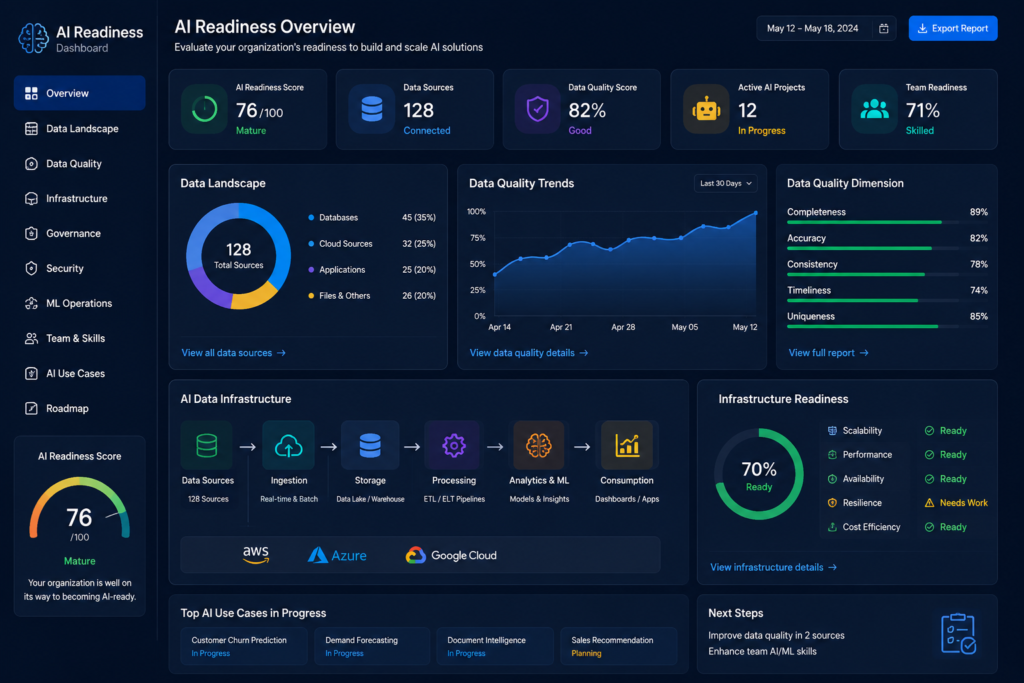Click the Uniqueness progress bar
This screenshot has height=683, width=1024.
click(873, 327)
